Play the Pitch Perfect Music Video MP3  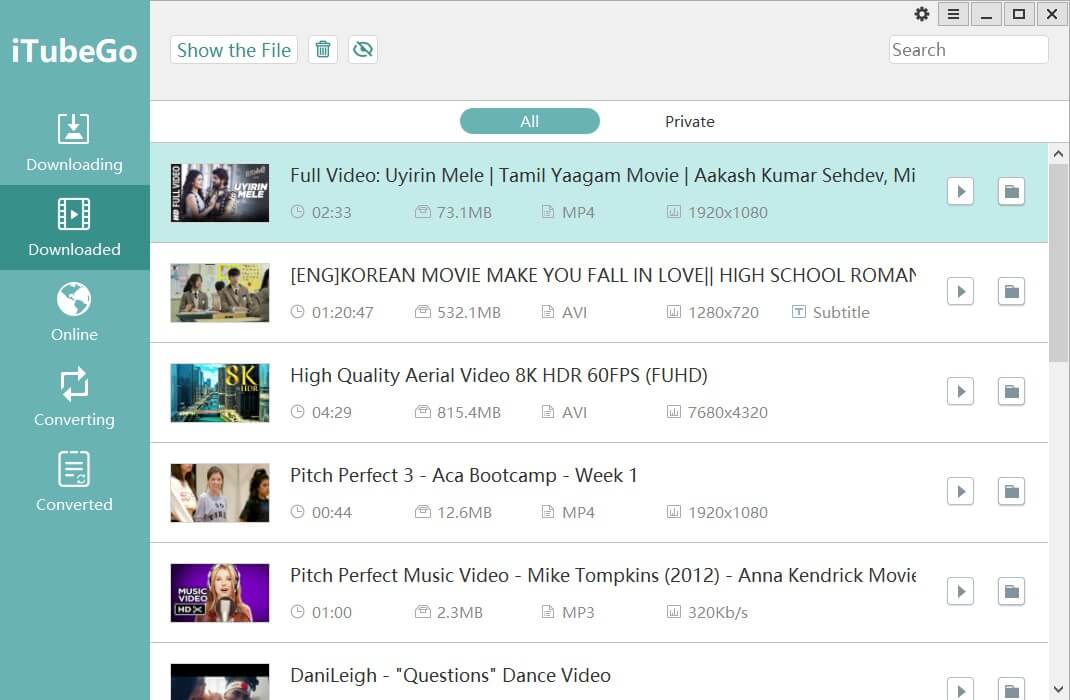(x=960, y=592)
